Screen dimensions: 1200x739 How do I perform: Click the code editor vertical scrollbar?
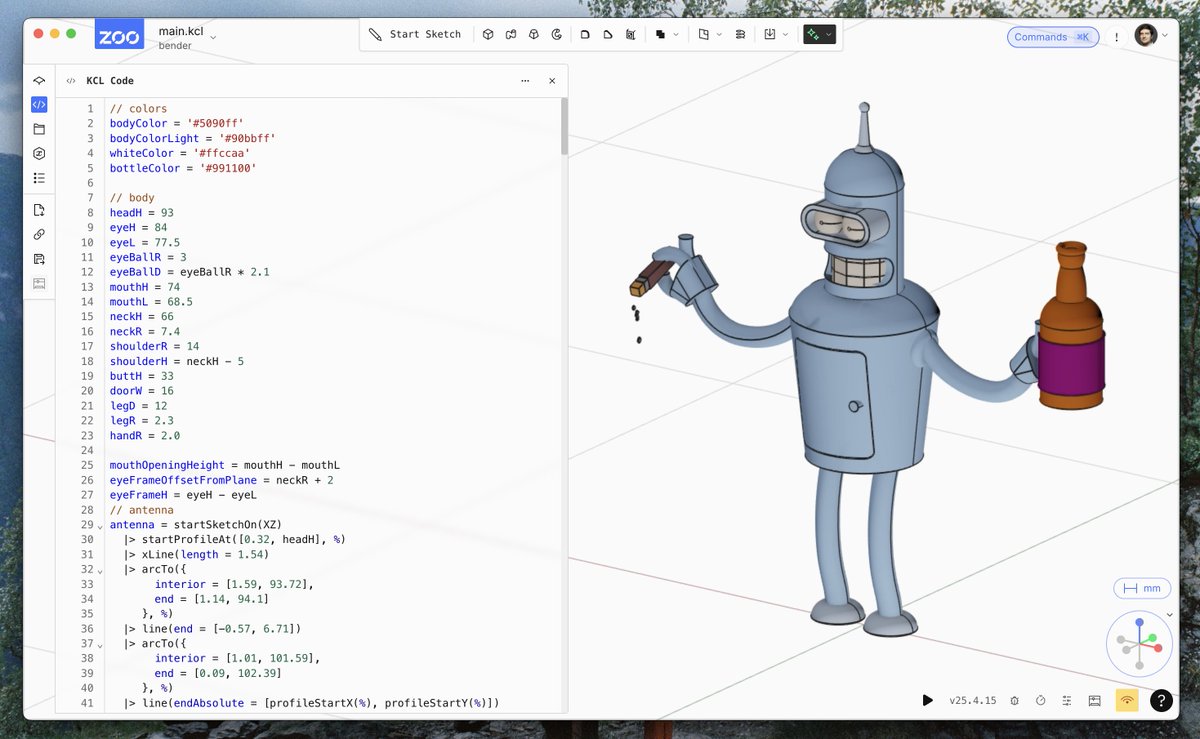pyautogui.click(x=564, y=125)
